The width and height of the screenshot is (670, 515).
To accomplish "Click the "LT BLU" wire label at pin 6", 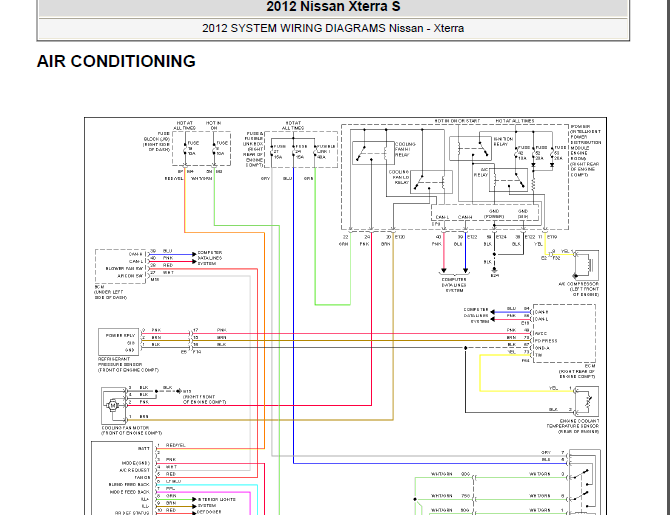I will click(x=173, y=481).
